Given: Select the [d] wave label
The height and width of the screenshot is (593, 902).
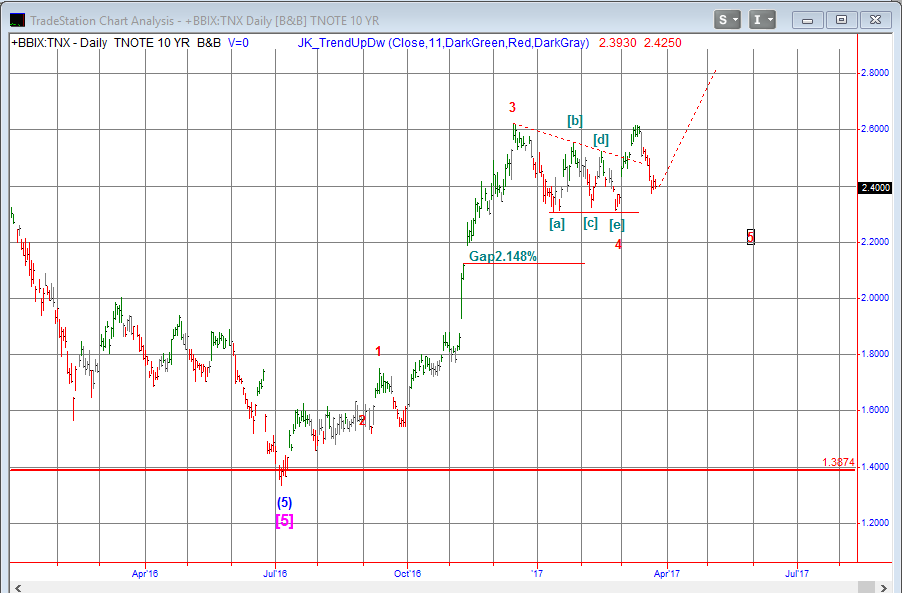Looking at the screenshot, I should point(601,139).
